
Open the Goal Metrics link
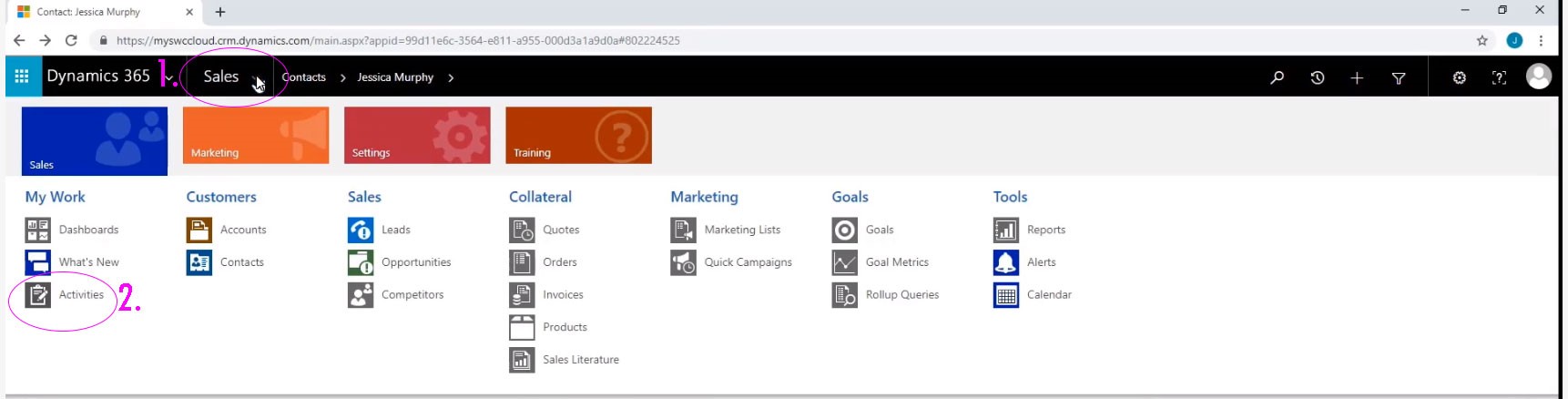(897, 262)
